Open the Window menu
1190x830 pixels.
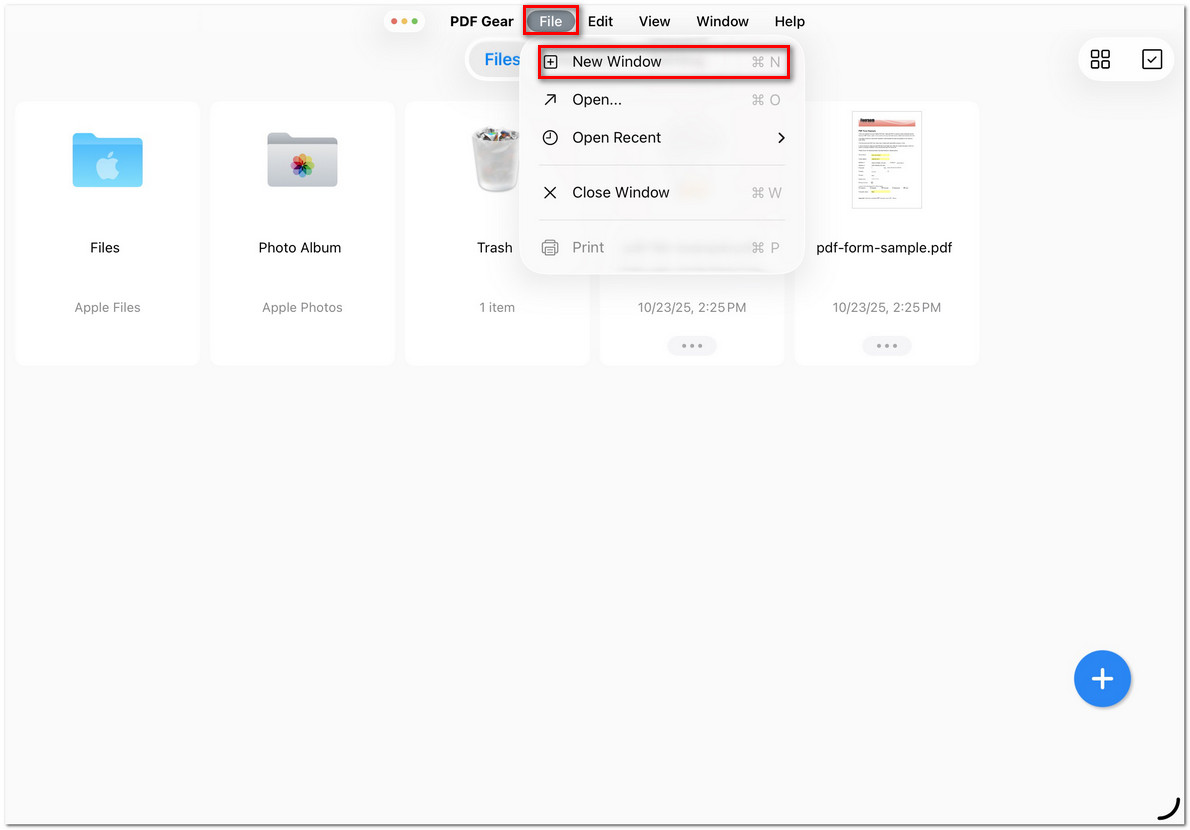(722, 21)
